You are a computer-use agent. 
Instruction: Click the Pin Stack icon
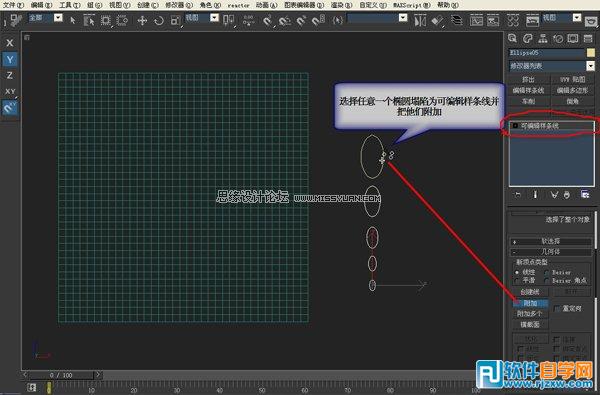click(x=517, y=195)
